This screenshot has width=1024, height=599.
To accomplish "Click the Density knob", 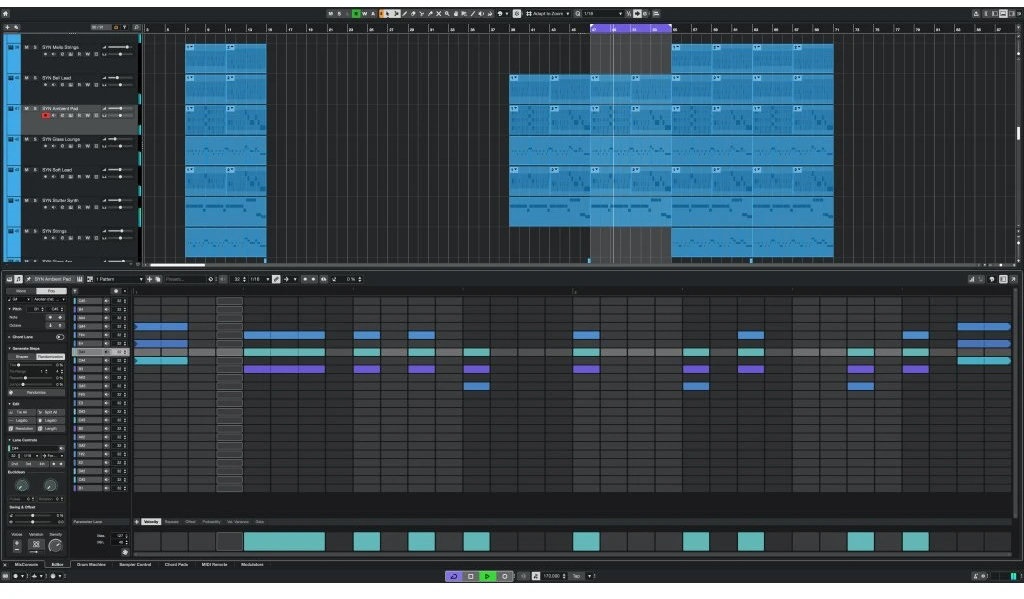I will tap(56, 545).
